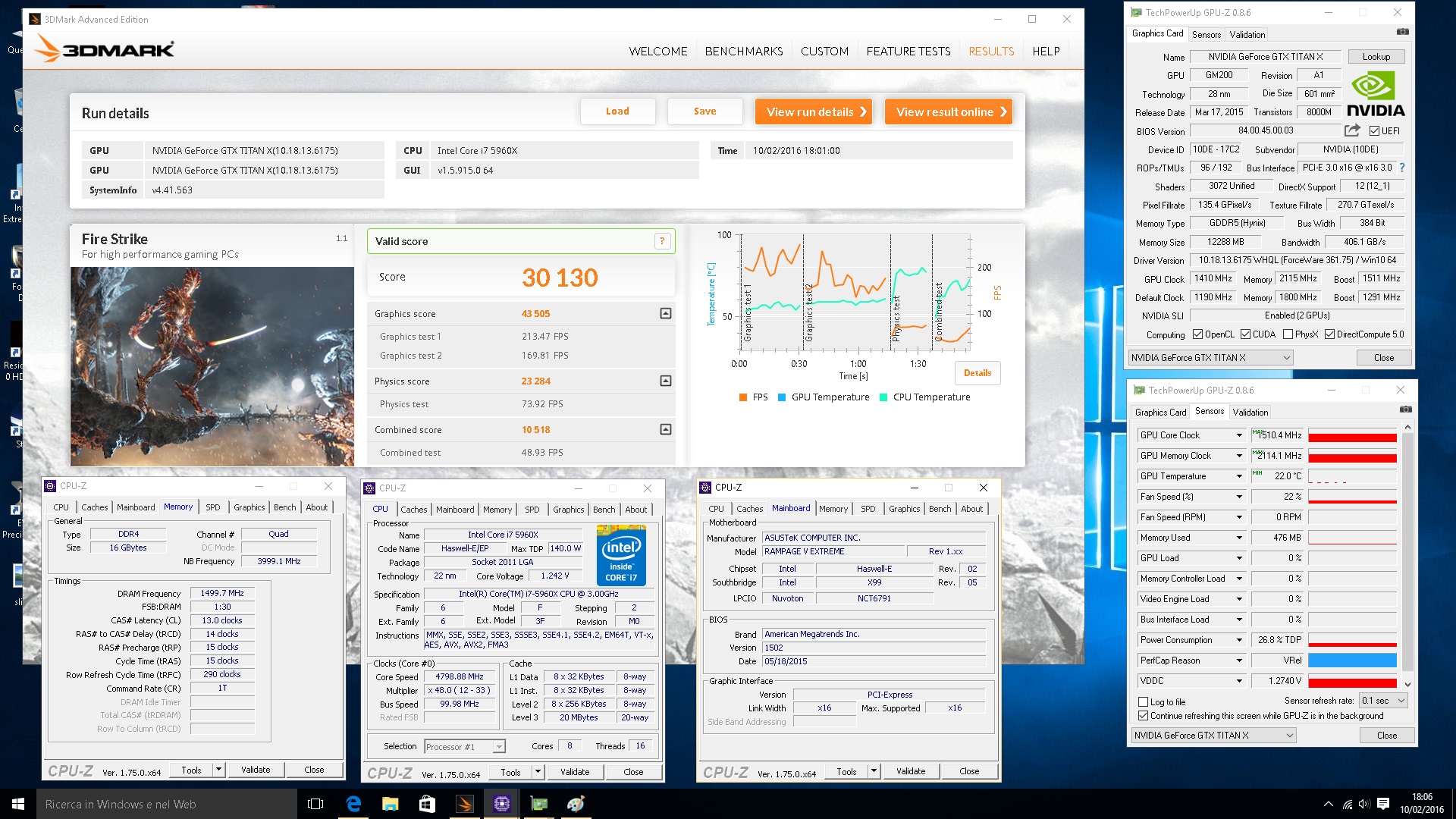Collapse the Physics score section in 3DMark

(x=665, y=381)
